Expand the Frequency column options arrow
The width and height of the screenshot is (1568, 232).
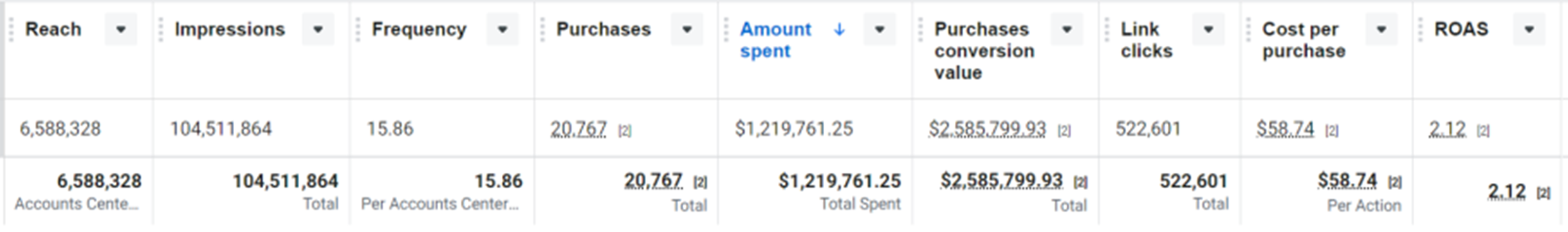(x=503, y=30)
